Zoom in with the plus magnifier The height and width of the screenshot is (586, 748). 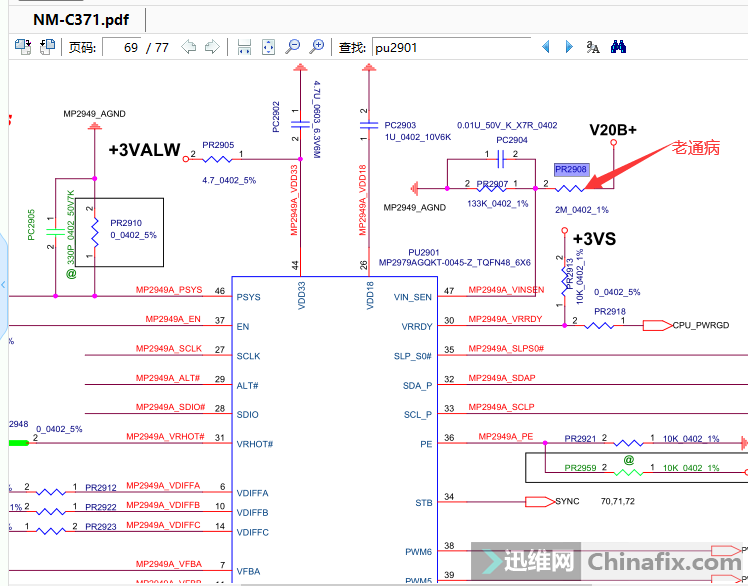click(x=317, y=47)
